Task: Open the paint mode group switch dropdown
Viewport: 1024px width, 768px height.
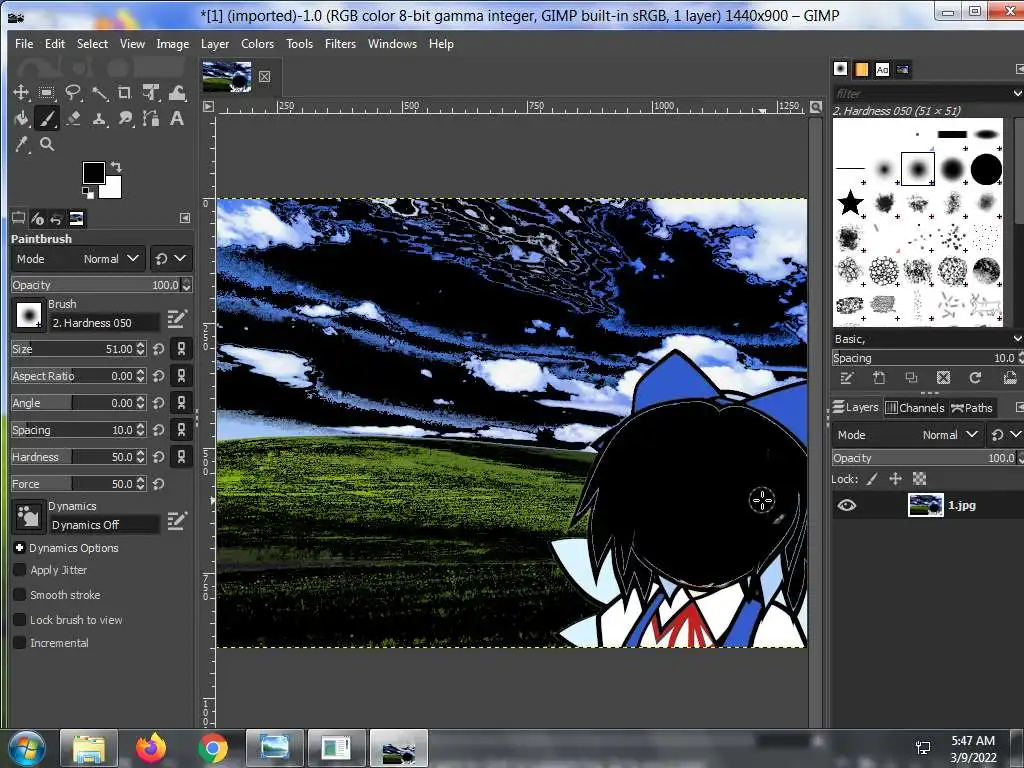Action: pyautogui.click(x=171, y=259)
